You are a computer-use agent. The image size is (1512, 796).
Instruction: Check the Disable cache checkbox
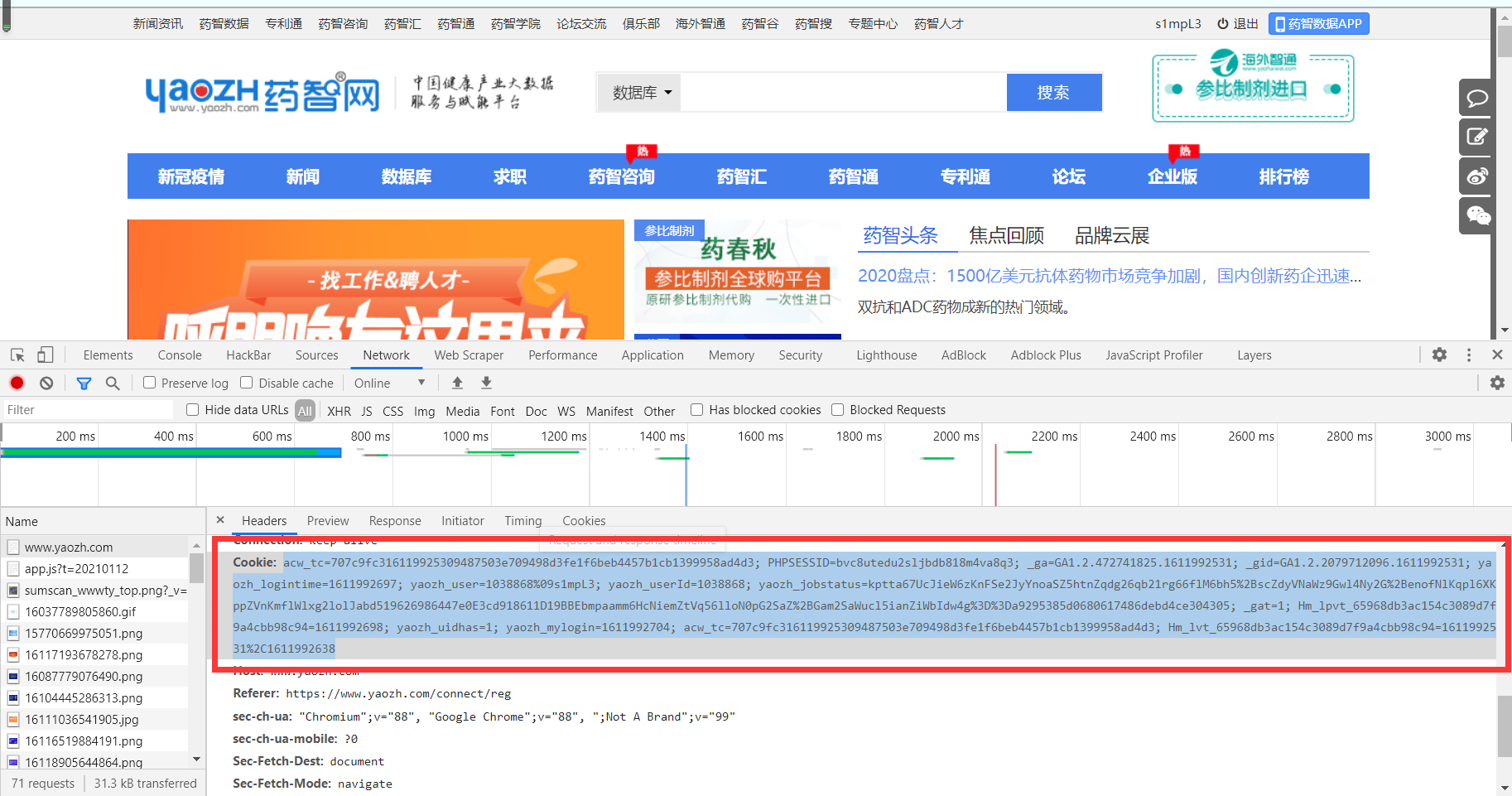[247, 383]
